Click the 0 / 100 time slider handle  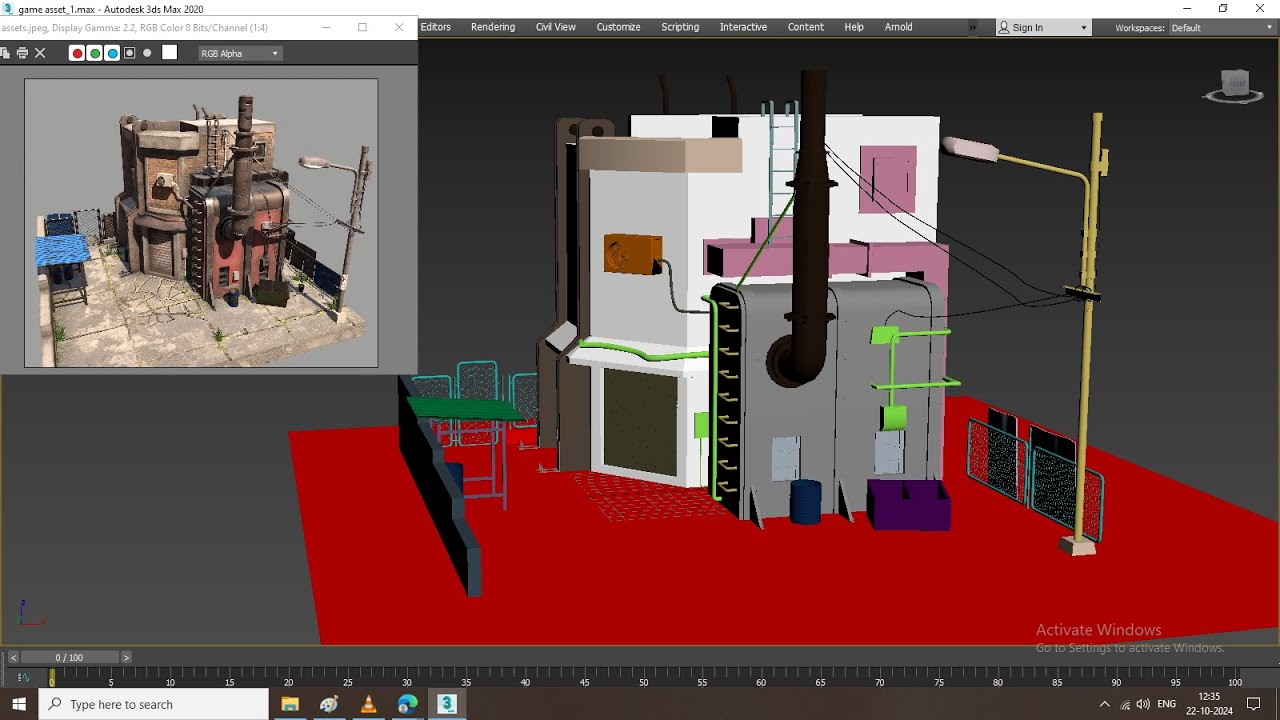pyautogui.click(x=70, y=657)
